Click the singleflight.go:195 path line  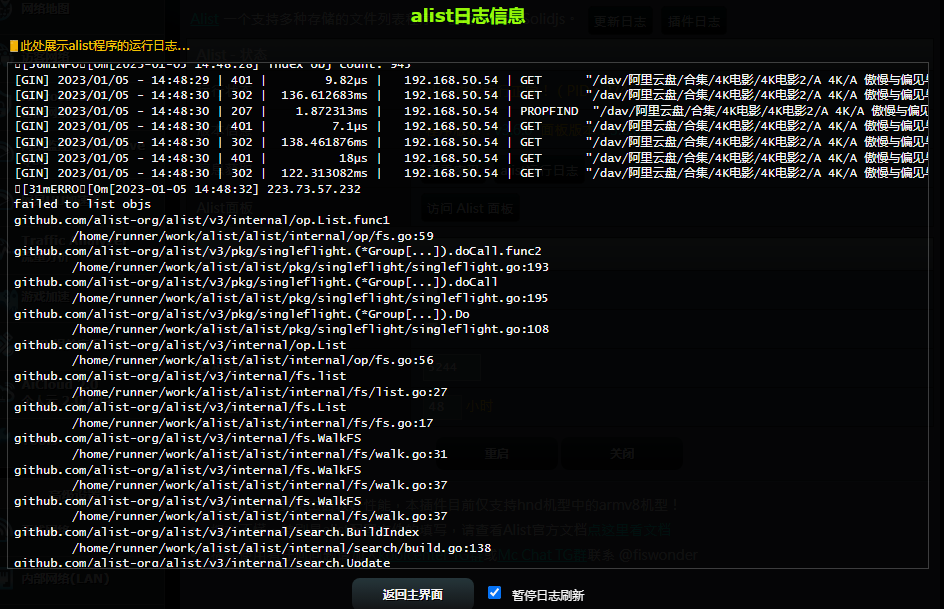click(310, 298)
